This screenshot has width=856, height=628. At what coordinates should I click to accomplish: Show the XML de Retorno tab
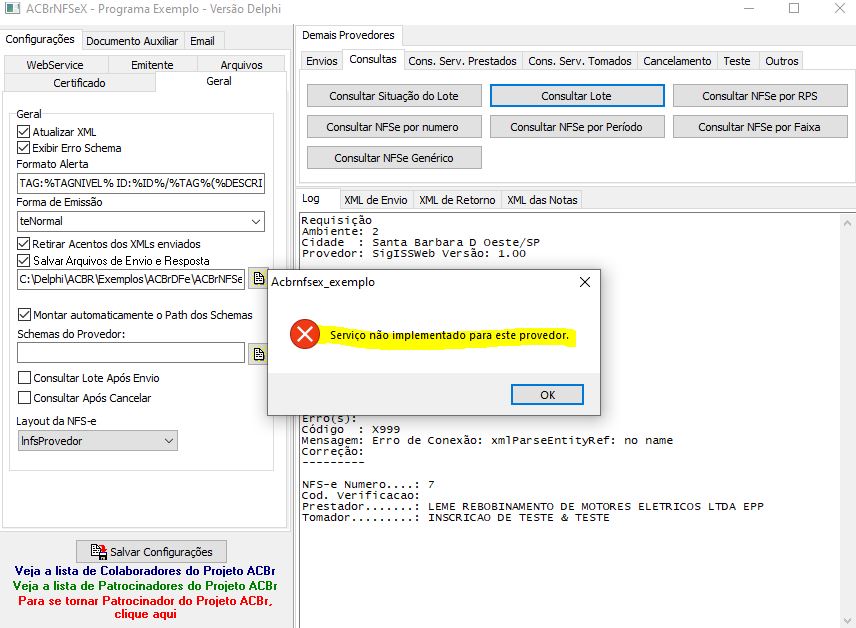(457, 200)
